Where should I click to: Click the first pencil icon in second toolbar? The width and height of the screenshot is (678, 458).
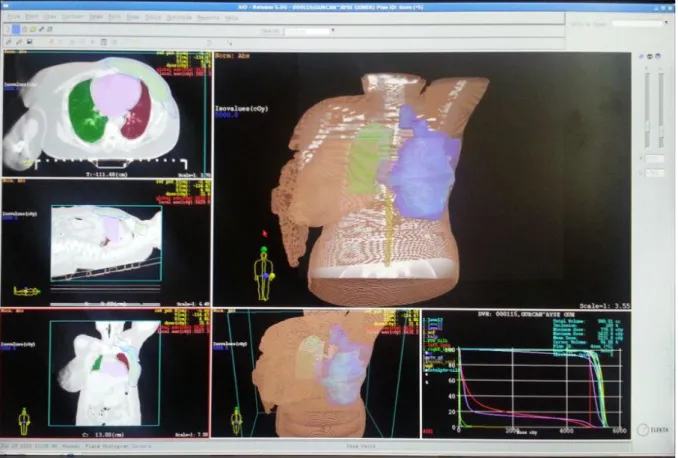click(9, 42)
